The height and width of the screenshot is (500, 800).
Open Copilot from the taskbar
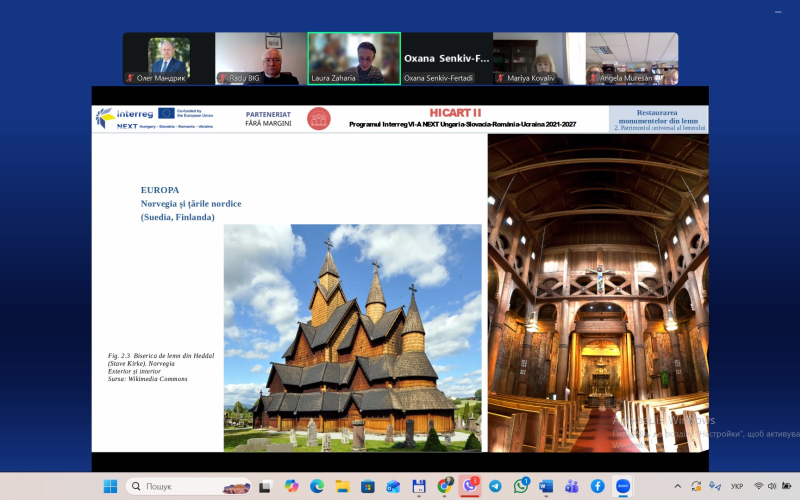(x=291, y=486)
